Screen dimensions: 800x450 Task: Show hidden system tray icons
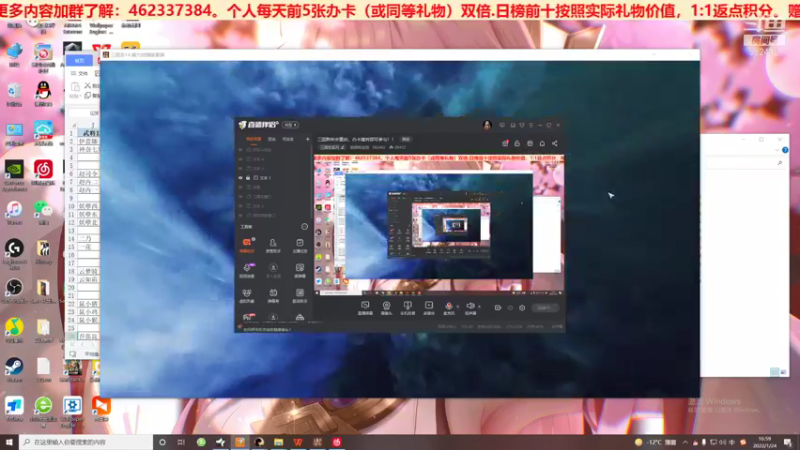click(685, 442)
